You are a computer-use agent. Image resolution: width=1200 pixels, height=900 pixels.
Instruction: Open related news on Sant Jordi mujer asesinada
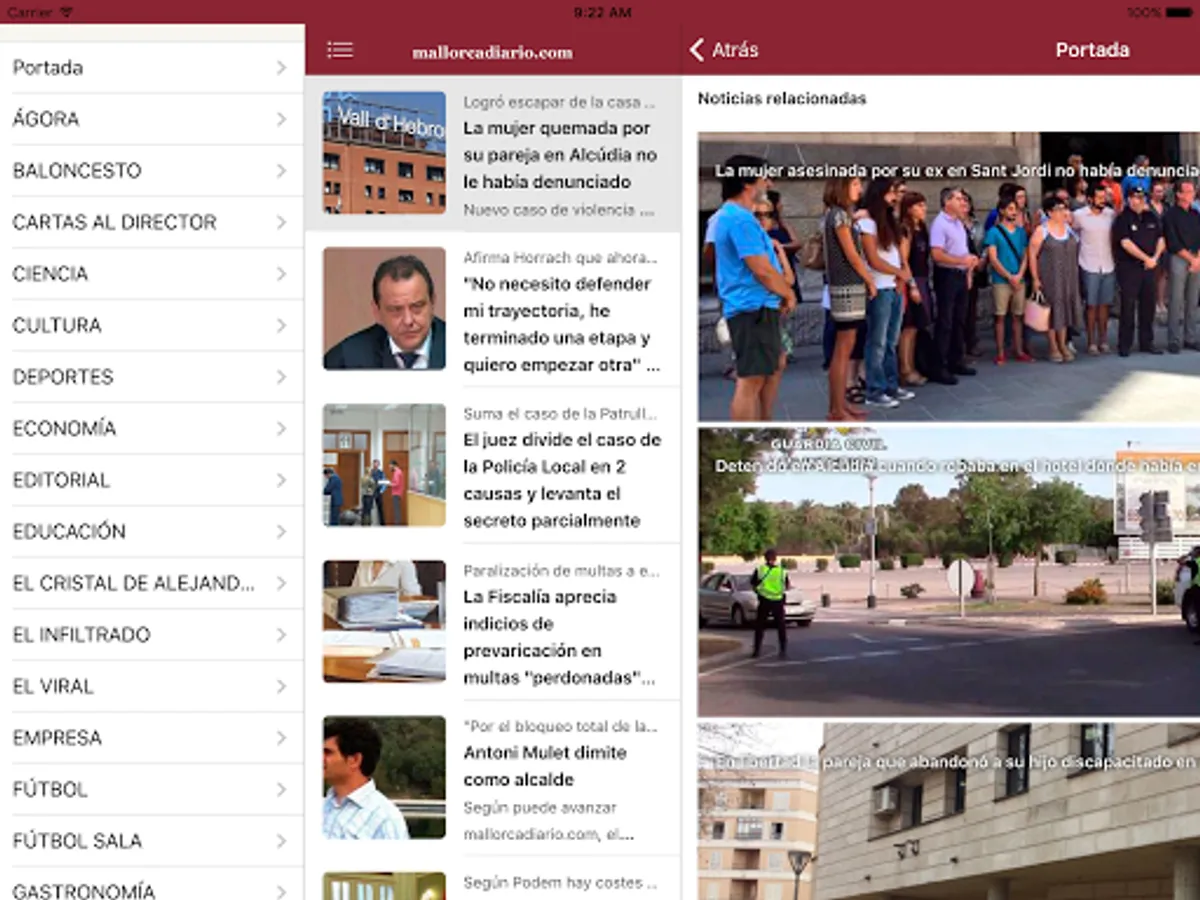(949, 277)
